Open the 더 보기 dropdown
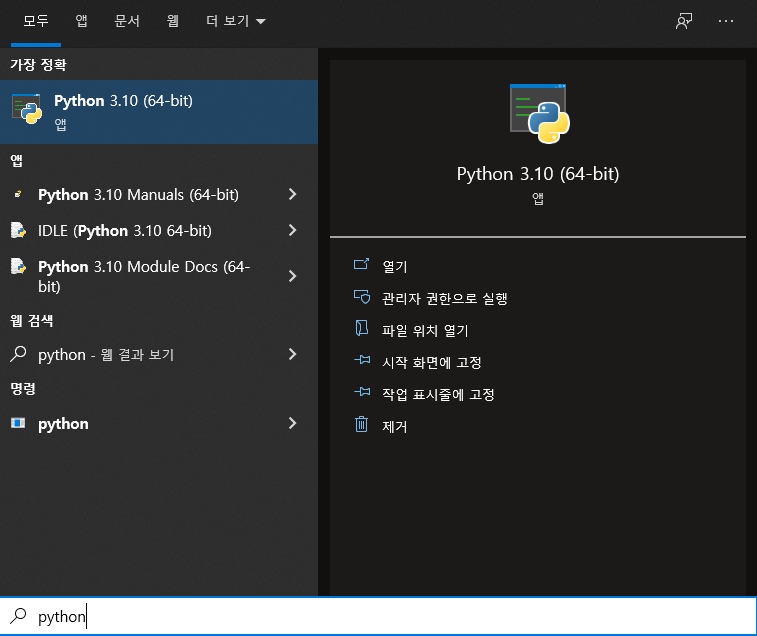The width and height of the screenshot is (757, 636). (236, 21)
